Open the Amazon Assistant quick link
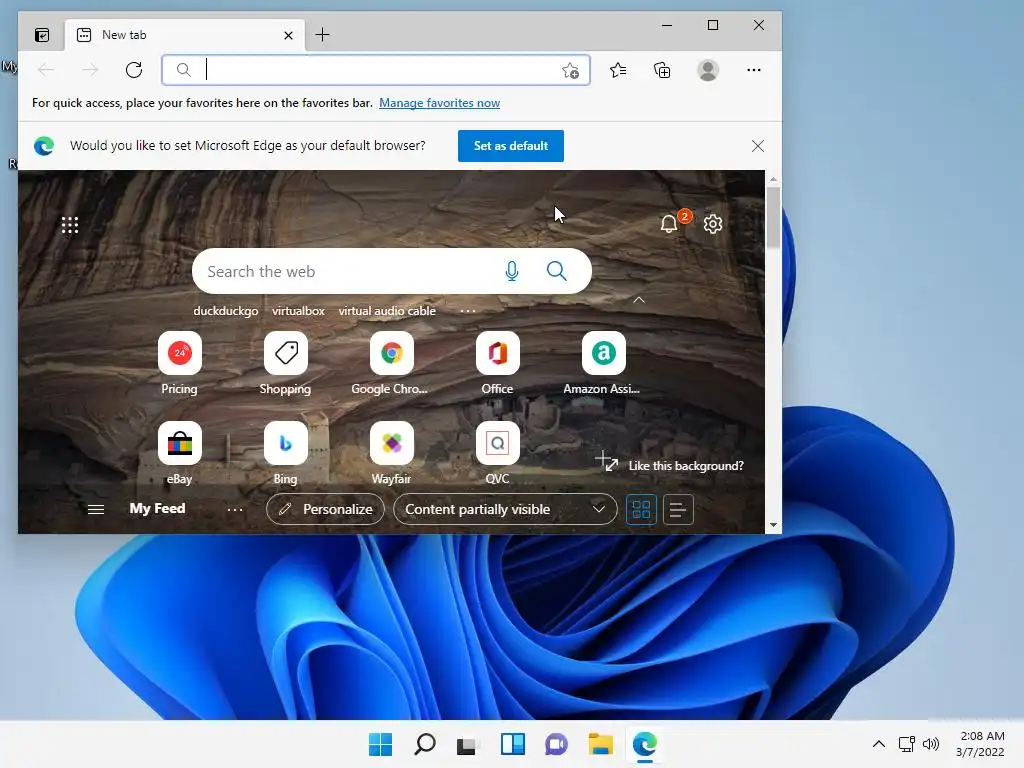The image size is (1024, 768). pyautogui.click(x=603, y=363)
